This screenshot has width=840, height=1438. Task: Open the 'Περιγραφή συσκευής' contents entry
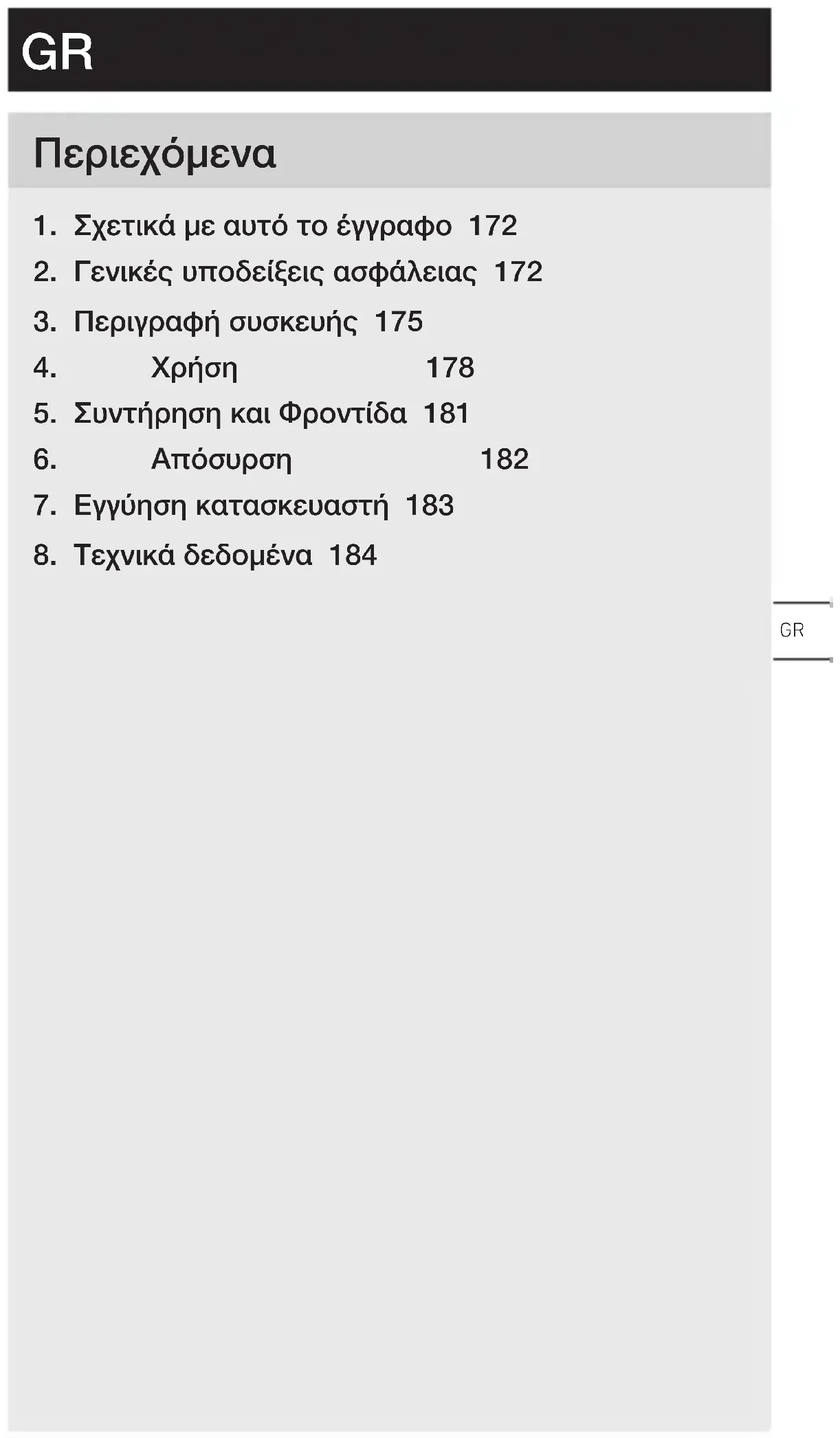click(215, 322)
